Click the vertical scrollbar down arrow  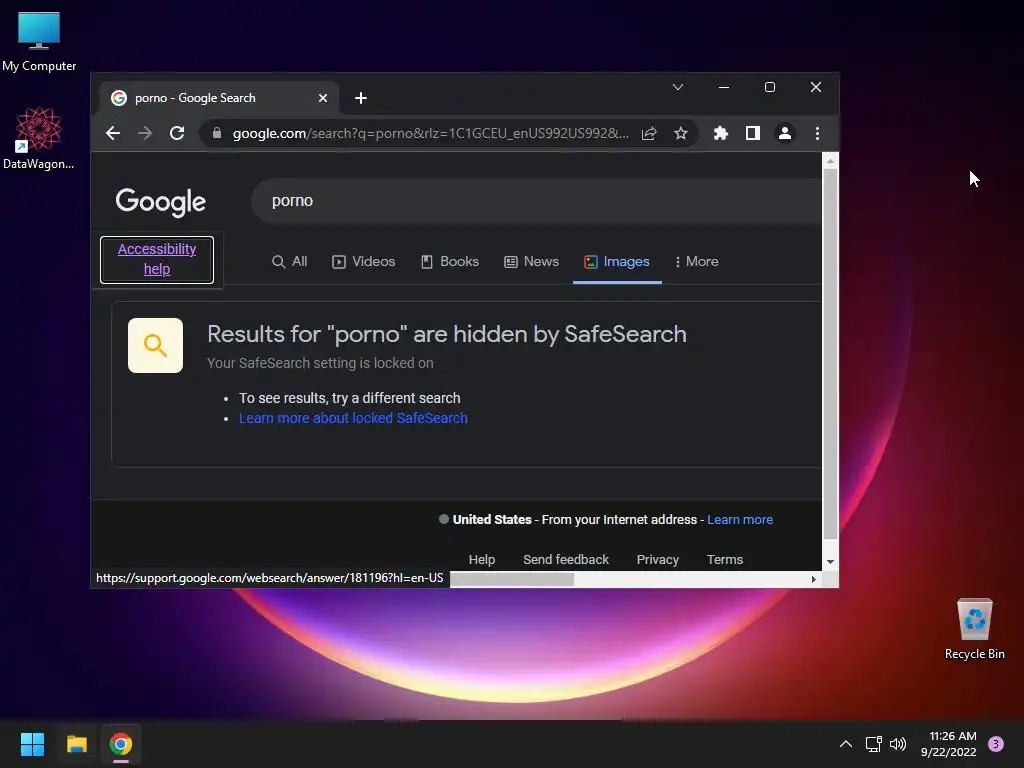pyautogui.click(x=830, y=562)
